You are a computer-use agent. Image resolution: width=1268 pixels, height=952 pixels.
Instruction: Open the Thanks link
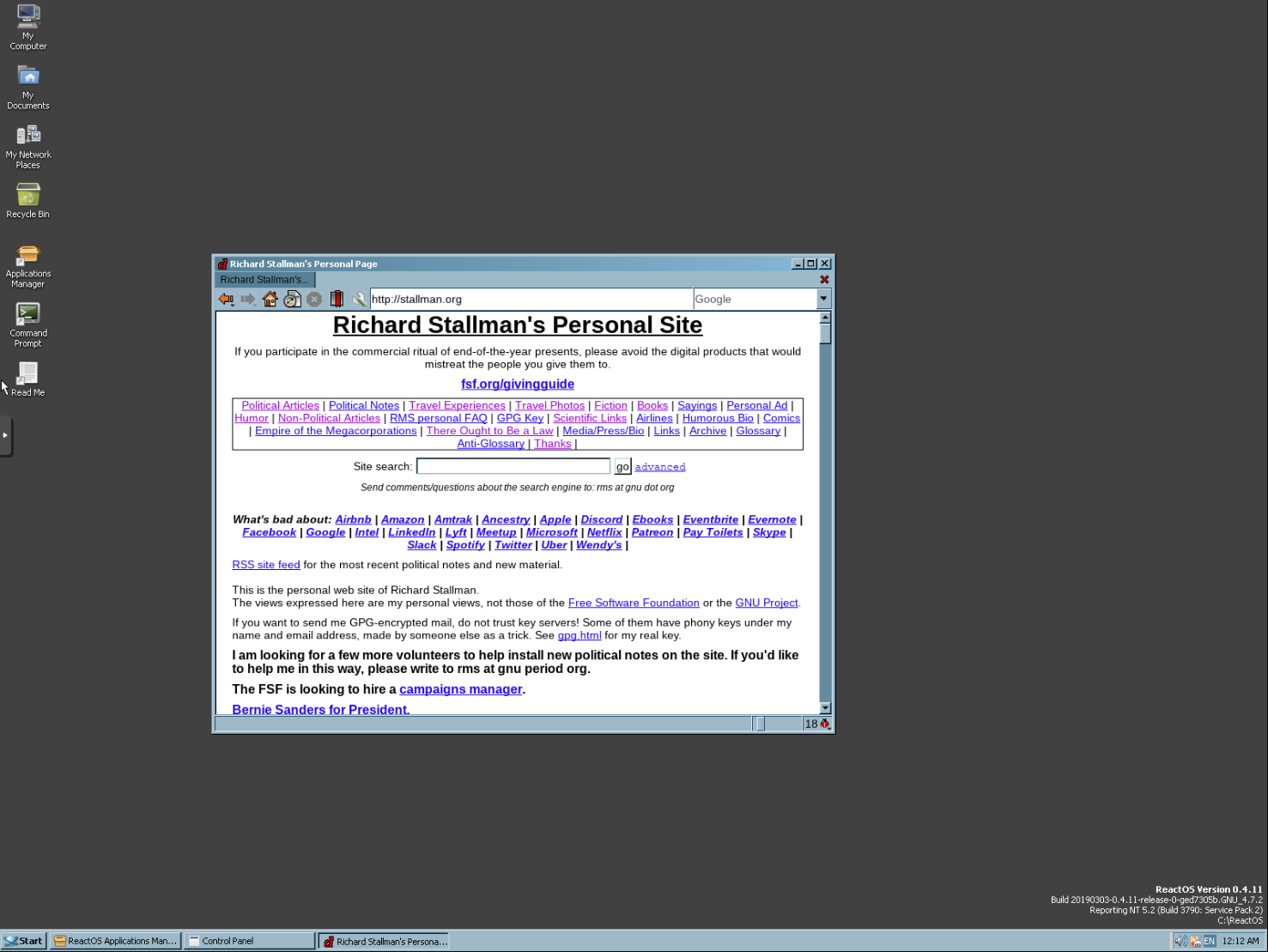[553, 444]
